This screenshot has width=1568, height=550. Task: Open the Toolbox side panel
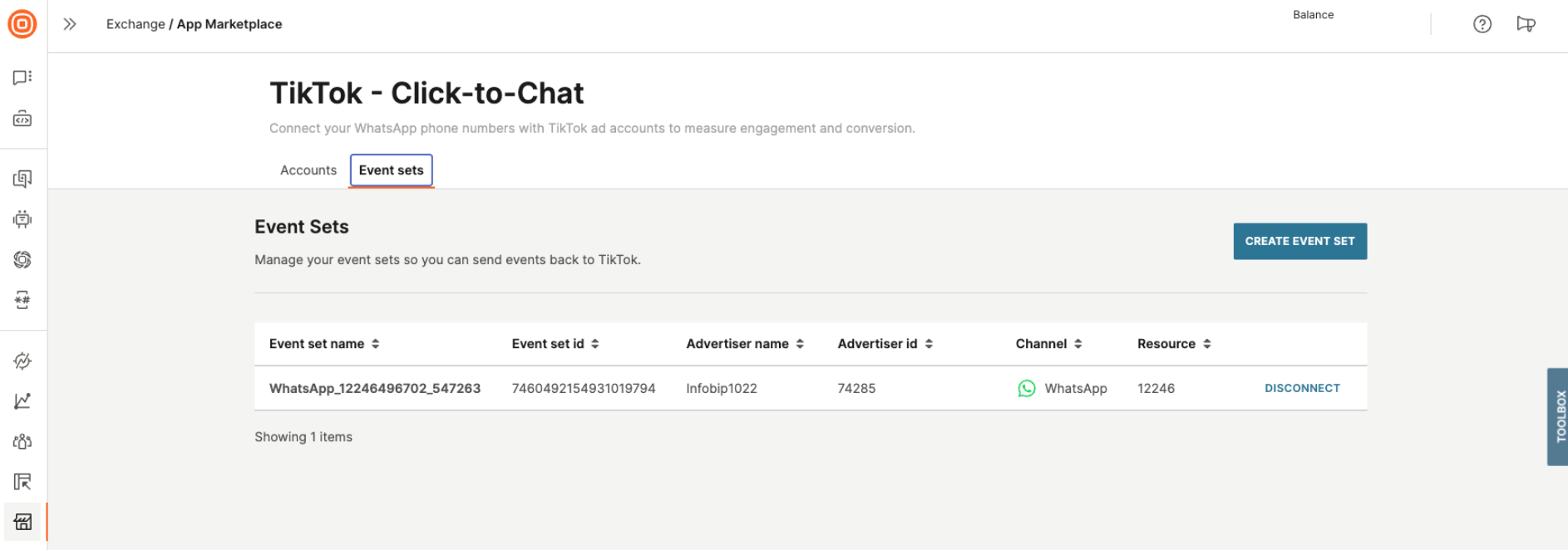coord(1557,416)
